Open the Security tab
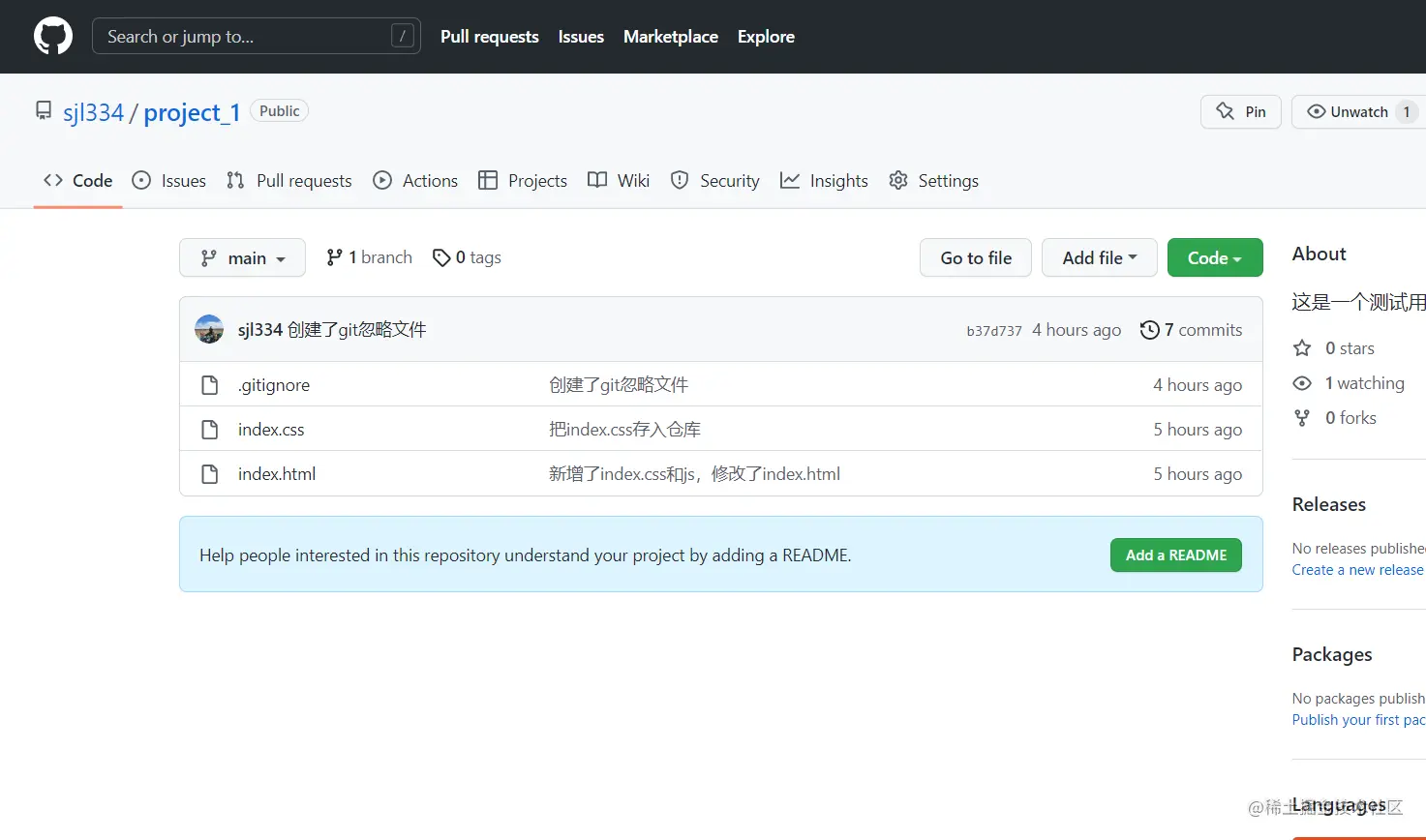Screen dimensions: 1426x840 pyautogui.click(x=715, y=181)
